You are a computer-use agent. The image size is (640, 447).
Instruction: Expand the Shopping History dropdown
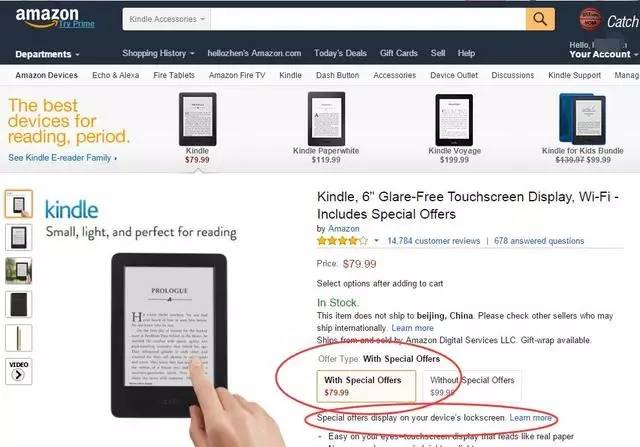pyautogui.click(x=158, y=53)
